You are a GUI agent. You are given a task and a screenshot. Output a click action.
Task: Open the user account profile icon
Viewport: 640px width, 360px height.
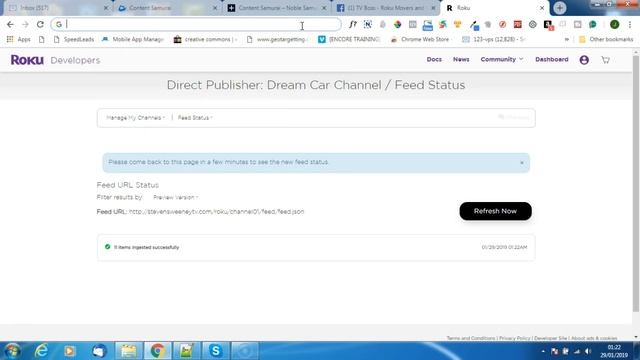click(584, 60)
